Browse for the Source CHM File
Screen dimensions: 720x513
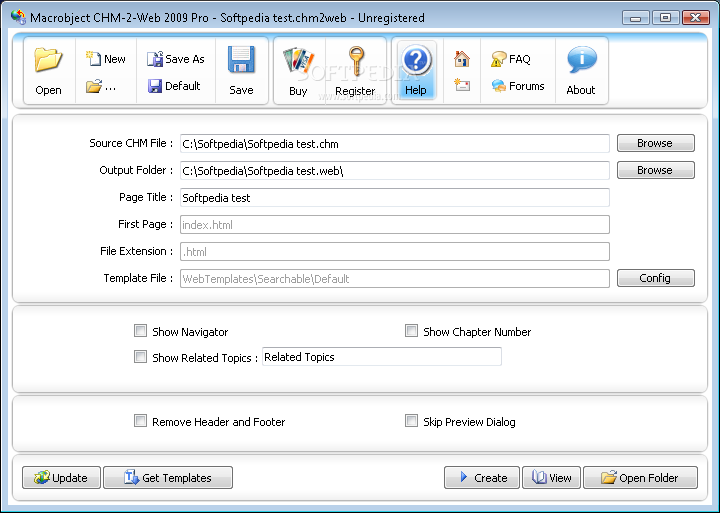pyautogui.click(x=656, y=143)
